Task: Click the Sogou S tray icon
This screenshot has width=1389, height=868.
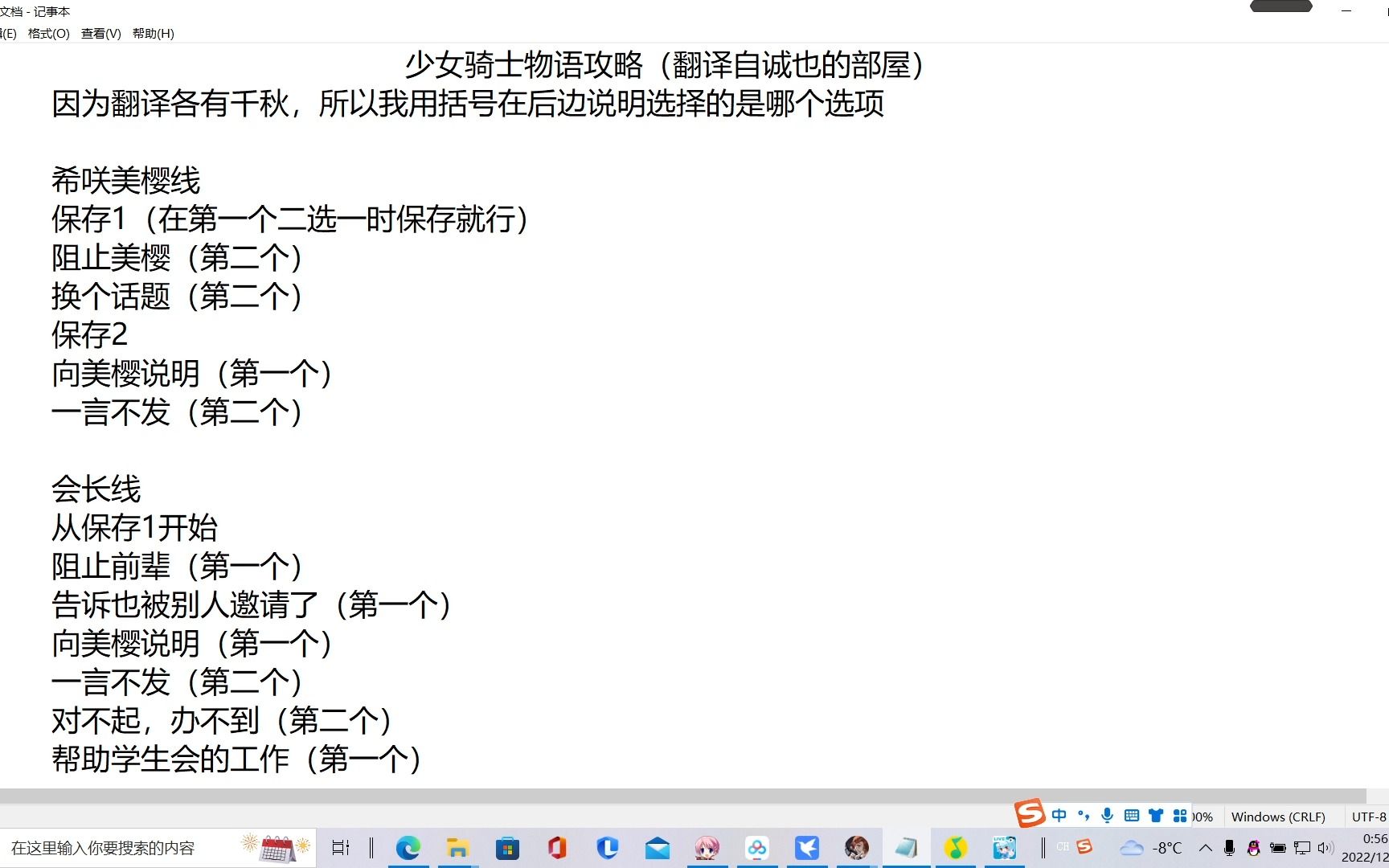Action: [x=1084, y=846]
